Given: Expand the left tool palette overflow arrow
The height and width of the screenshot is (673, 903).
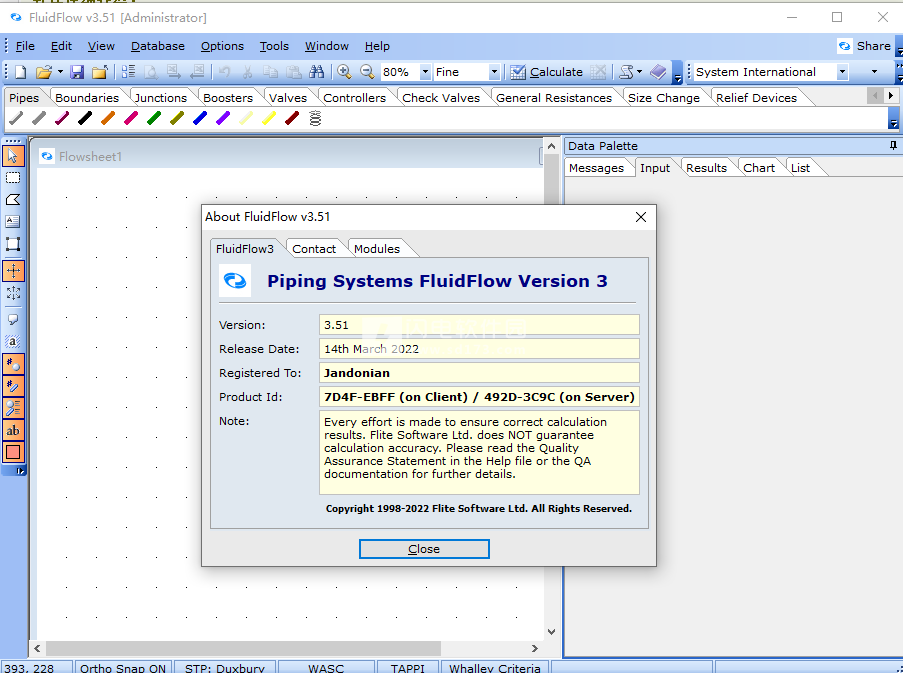Looking at the screenshot, I should coord(20,471).
